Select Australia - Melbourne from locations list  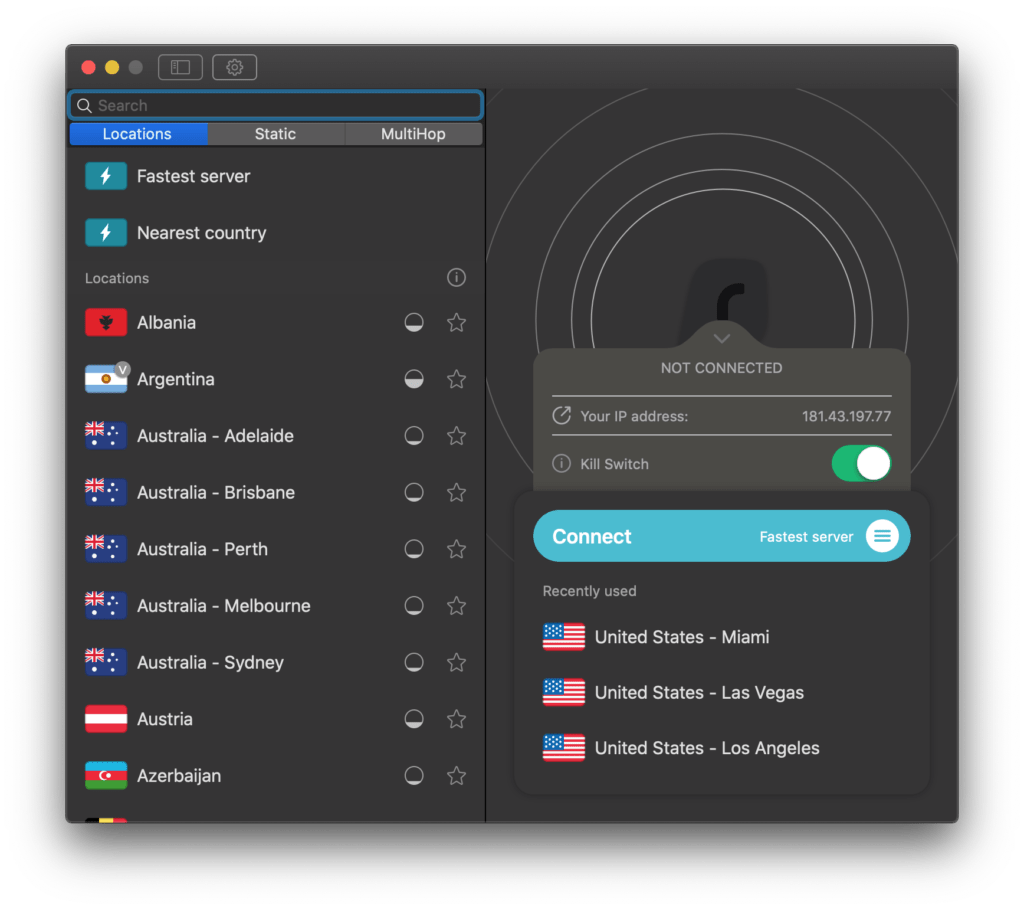[223, 606]
